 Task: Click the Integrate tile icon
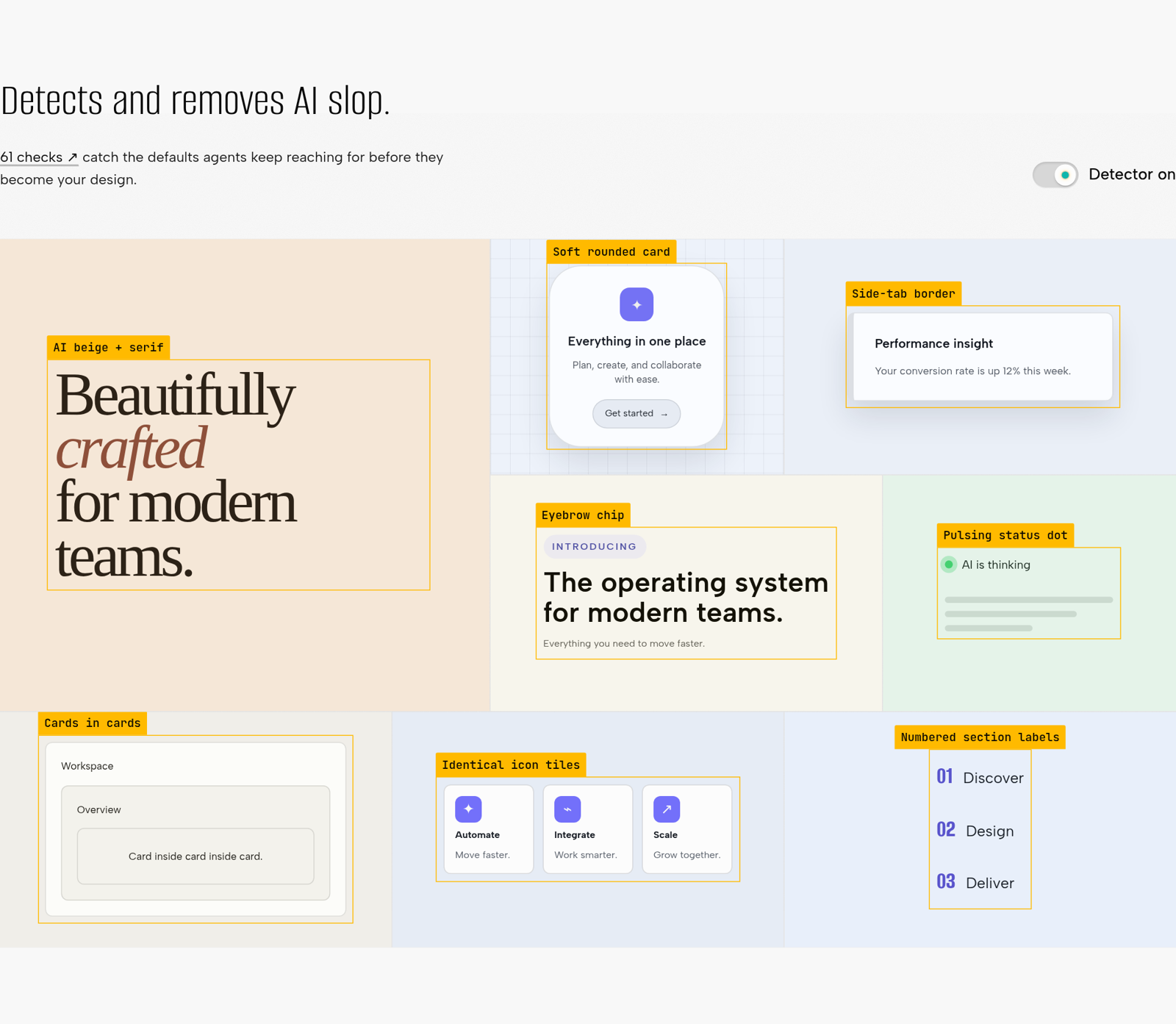pos(567,809)
